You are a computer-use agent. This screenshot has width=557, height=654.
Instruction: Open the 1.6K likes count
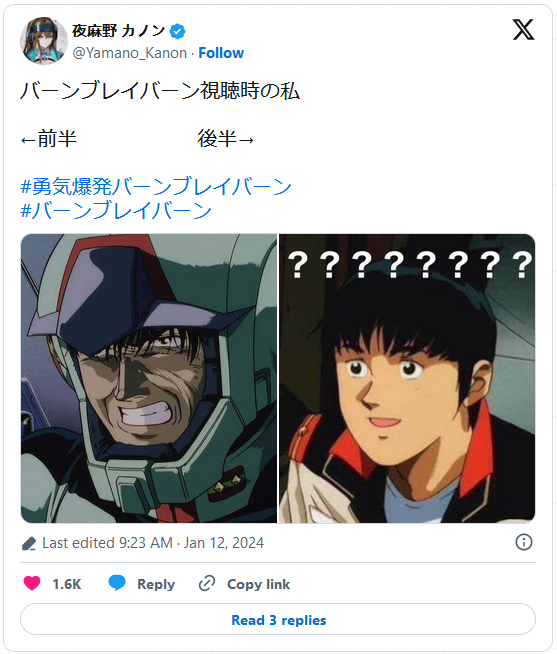coord(67,584)
